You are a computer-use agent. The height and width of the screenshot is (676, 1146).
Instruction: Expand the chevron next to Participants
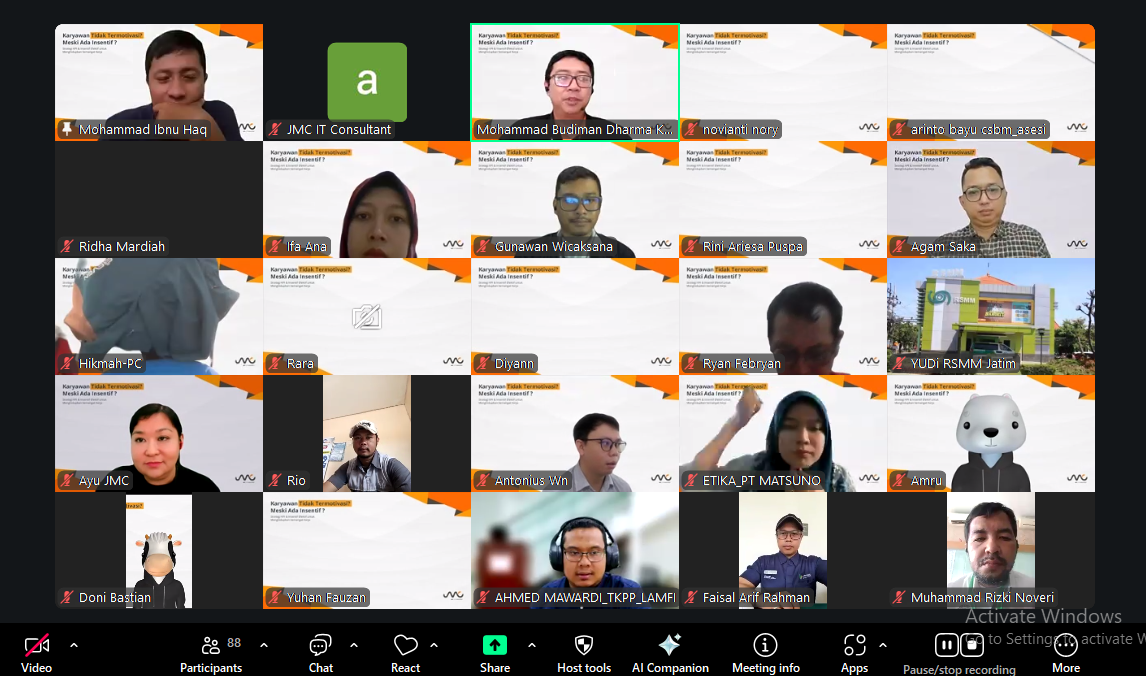(x=264, y=645)
